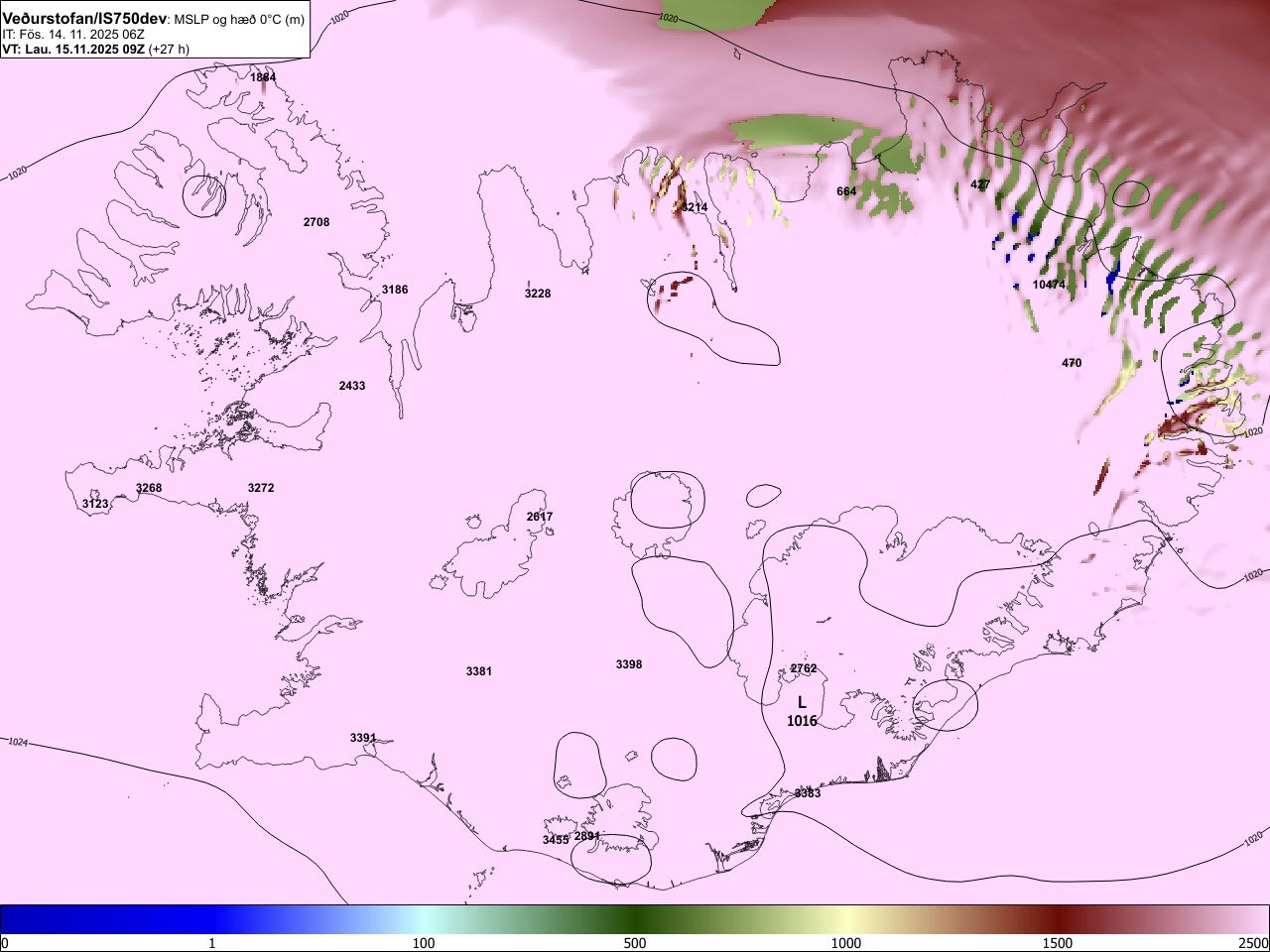
Task: Click the 500 tick on color scale
Action: tap(635, 943)
